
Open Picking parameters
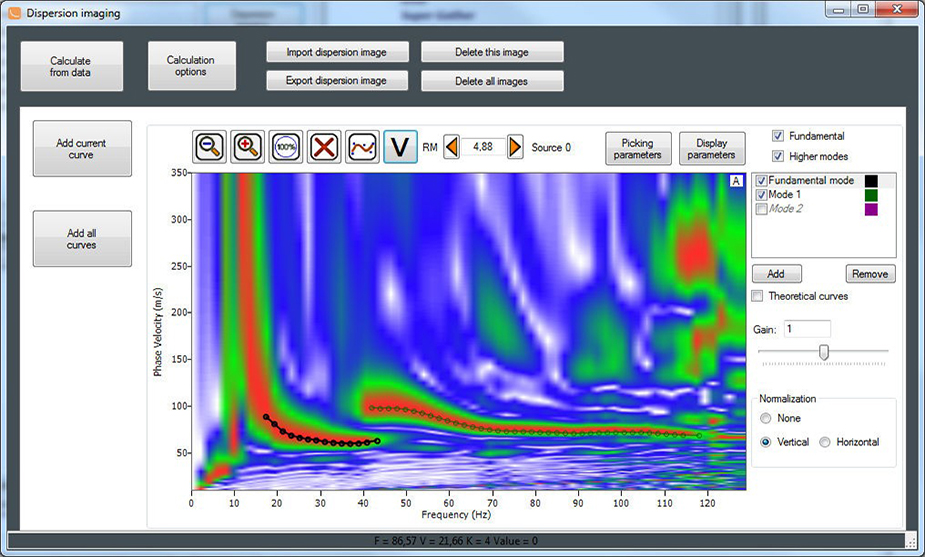point(638,148)
